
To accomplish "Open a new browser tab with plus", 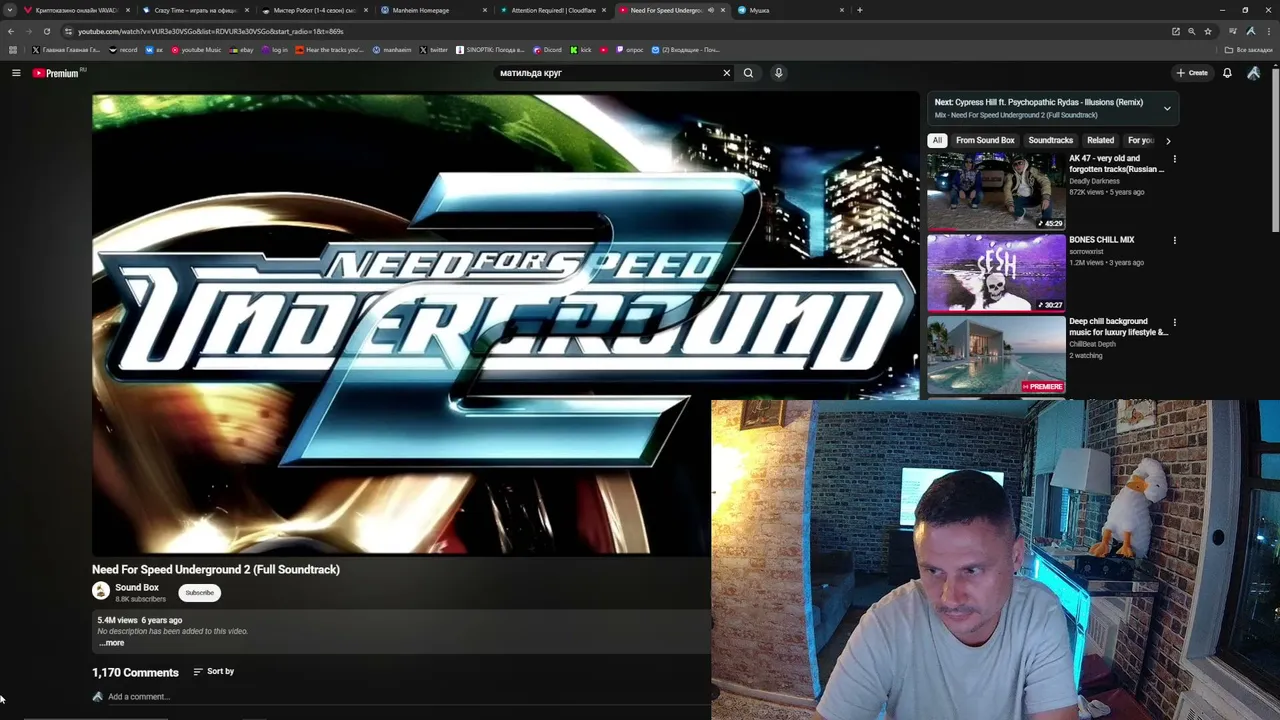I will pos(859,10).
